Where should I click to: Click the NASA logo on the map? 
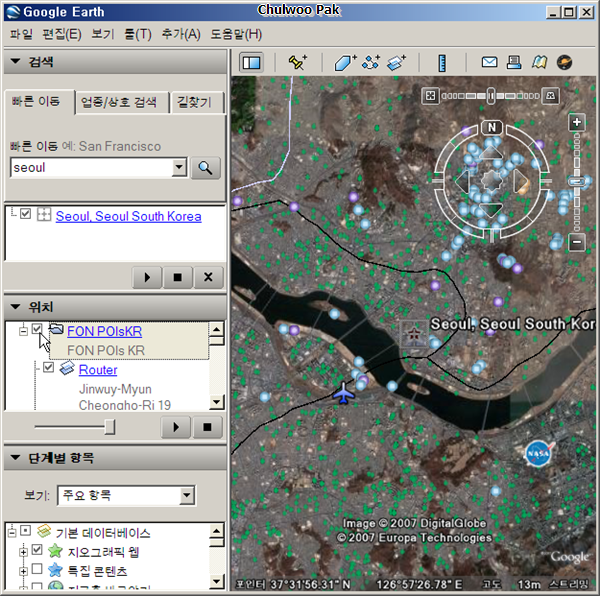tap(539, 454)
